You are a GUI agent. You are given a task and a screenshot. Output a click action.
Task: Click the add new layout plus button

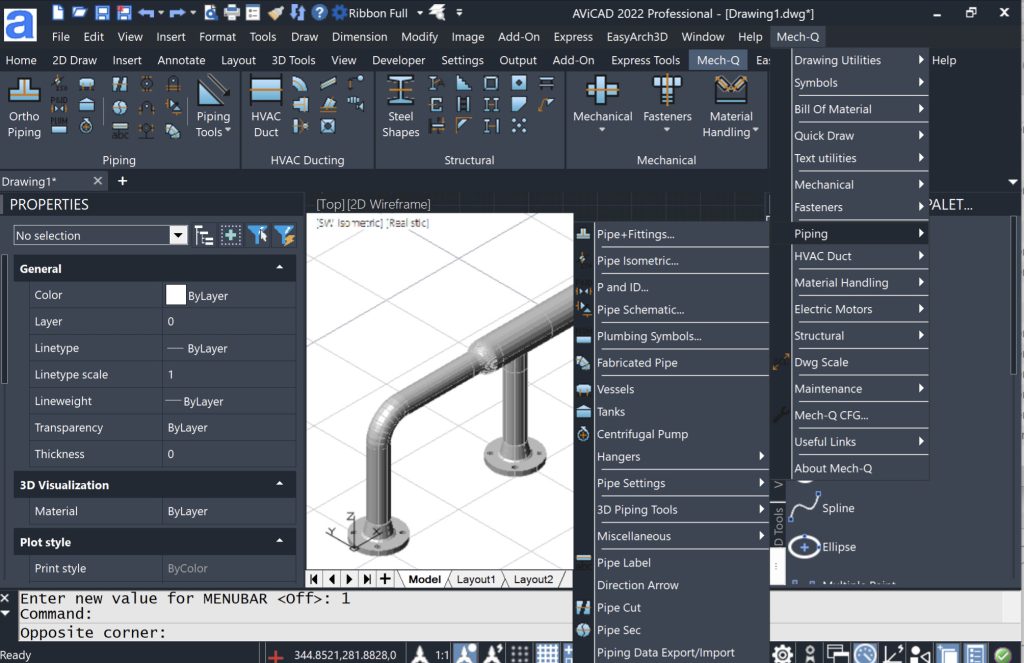tap(385, 579)
